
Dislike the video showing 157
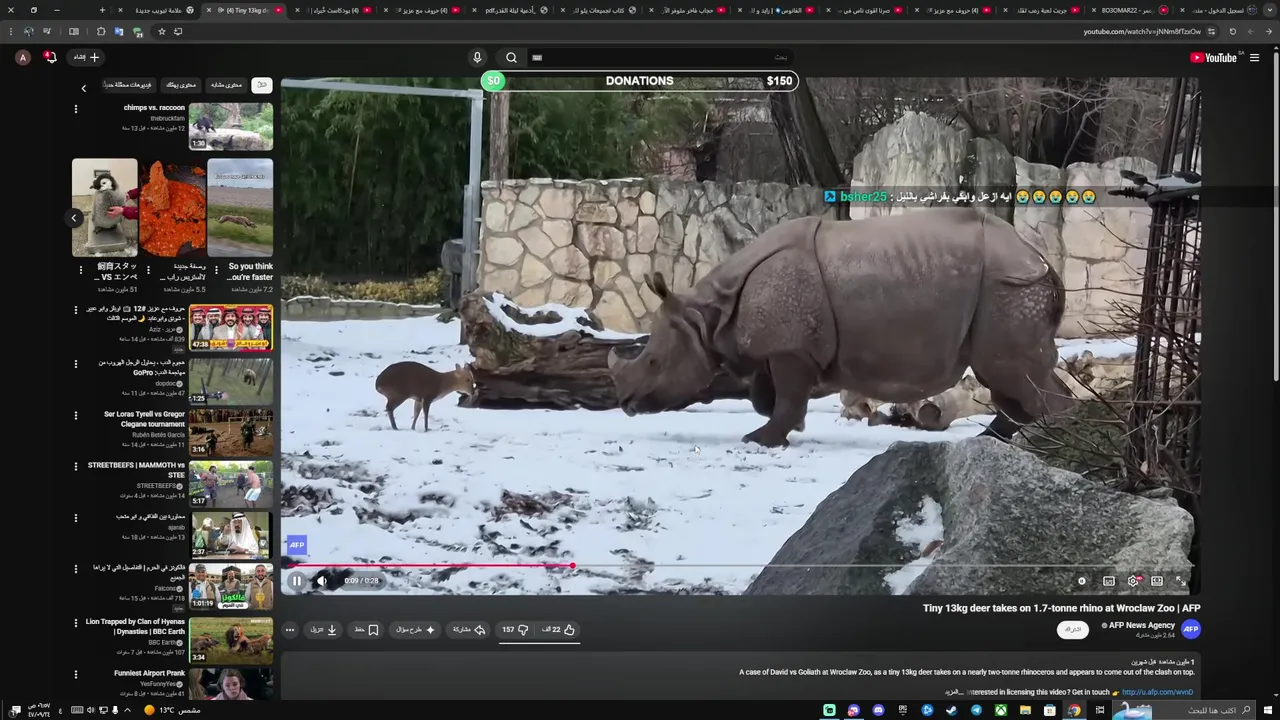tap(515, 630)
